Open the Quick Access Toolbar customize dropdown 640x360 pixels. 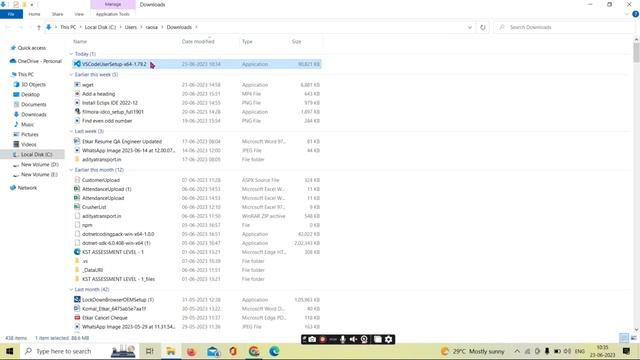point(31,4)
